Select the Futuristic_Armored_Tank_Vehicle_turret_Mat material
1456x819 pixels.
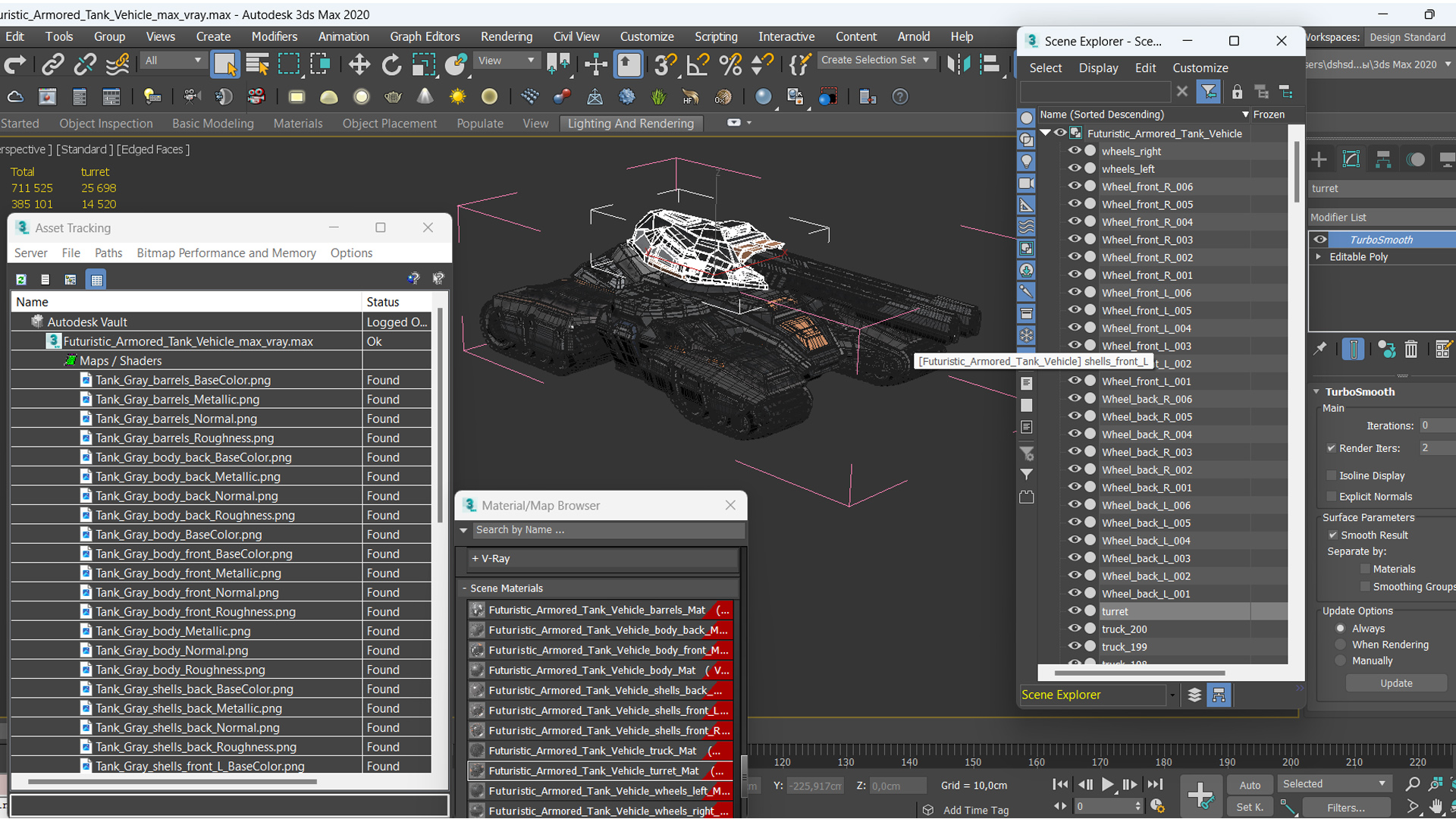[x=601, y=771]
